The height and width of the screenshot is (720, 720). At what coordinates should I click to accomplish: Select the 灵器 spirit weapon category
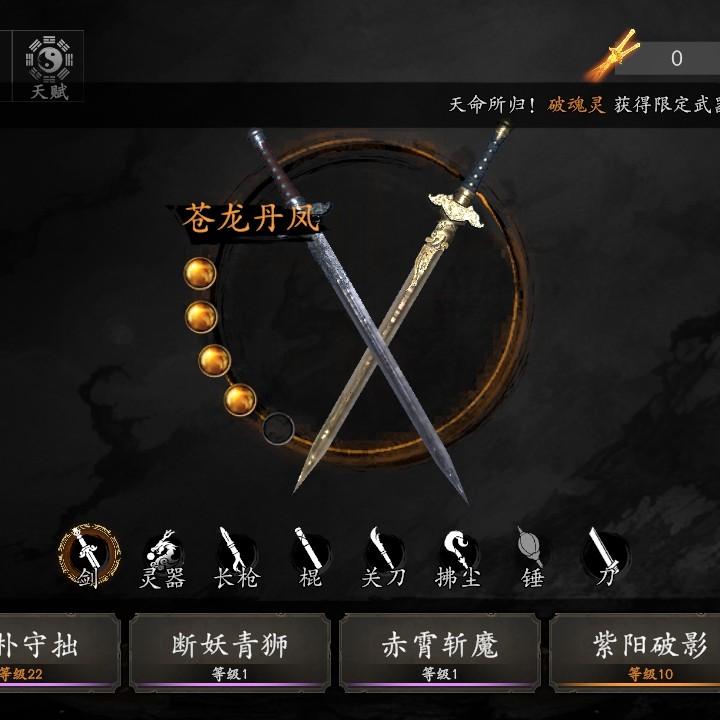click(x=163, y=558)
